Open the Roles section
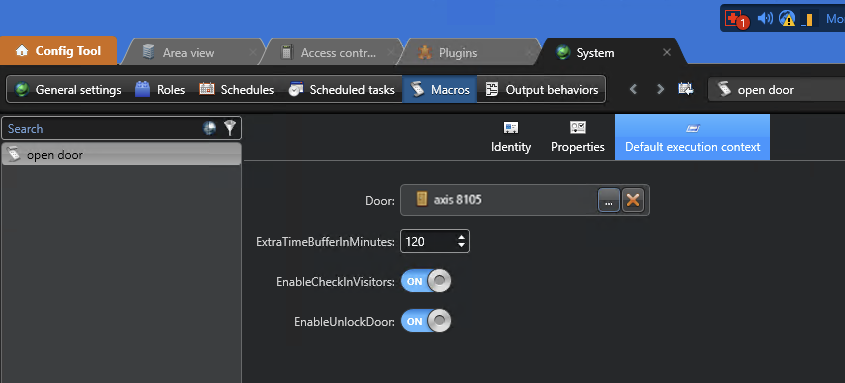 (x=160, y=89)
